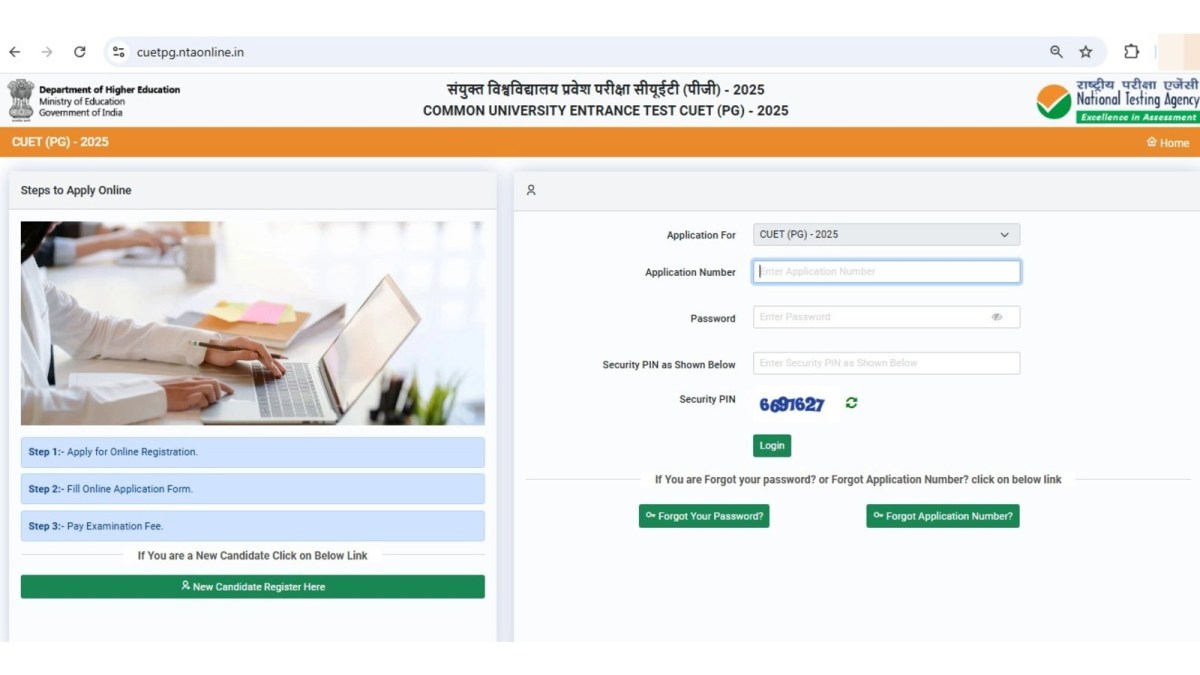1200x675 pixels.
Task: Click the Government of India emblem
Action: point(21,101)
